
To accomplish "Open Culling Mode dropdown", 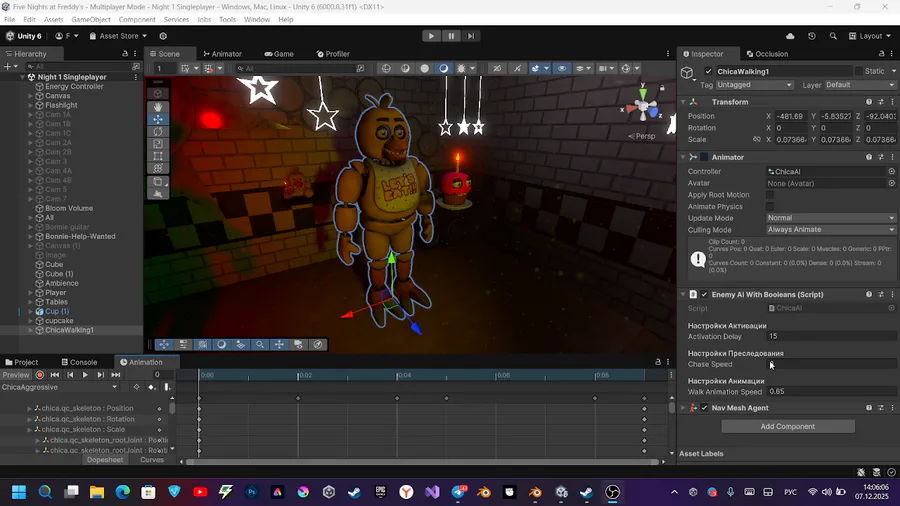I will pyautogui.click(x=831, y=229).
